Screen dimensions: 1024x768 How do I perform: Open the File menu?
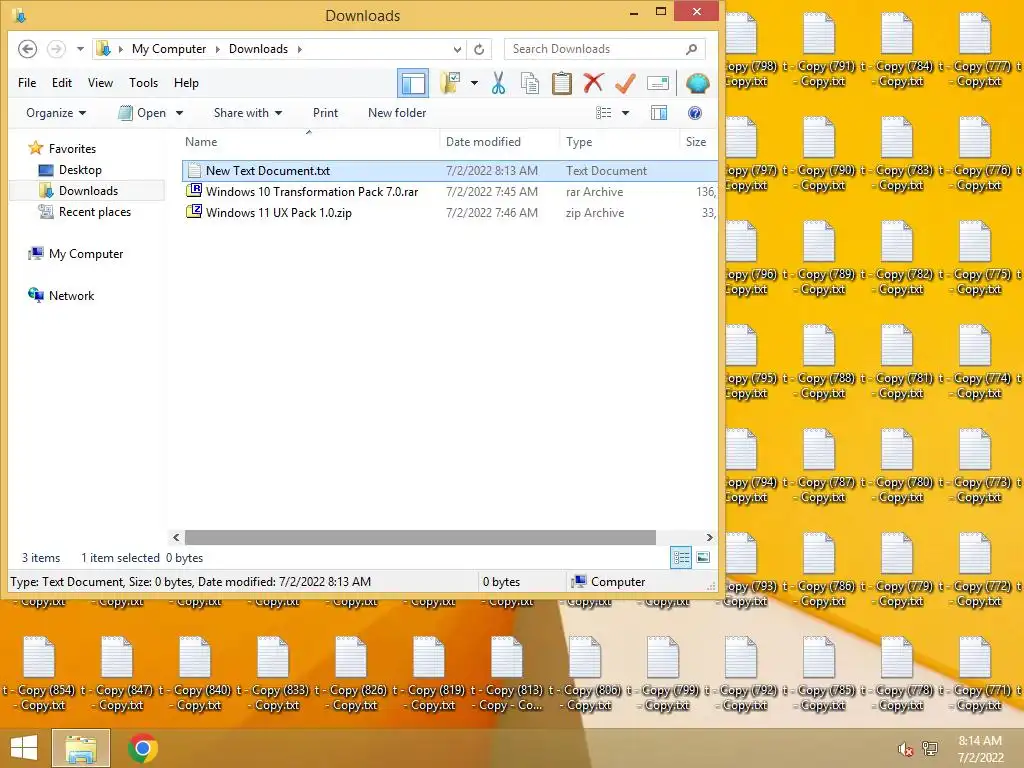click(27, 83)
